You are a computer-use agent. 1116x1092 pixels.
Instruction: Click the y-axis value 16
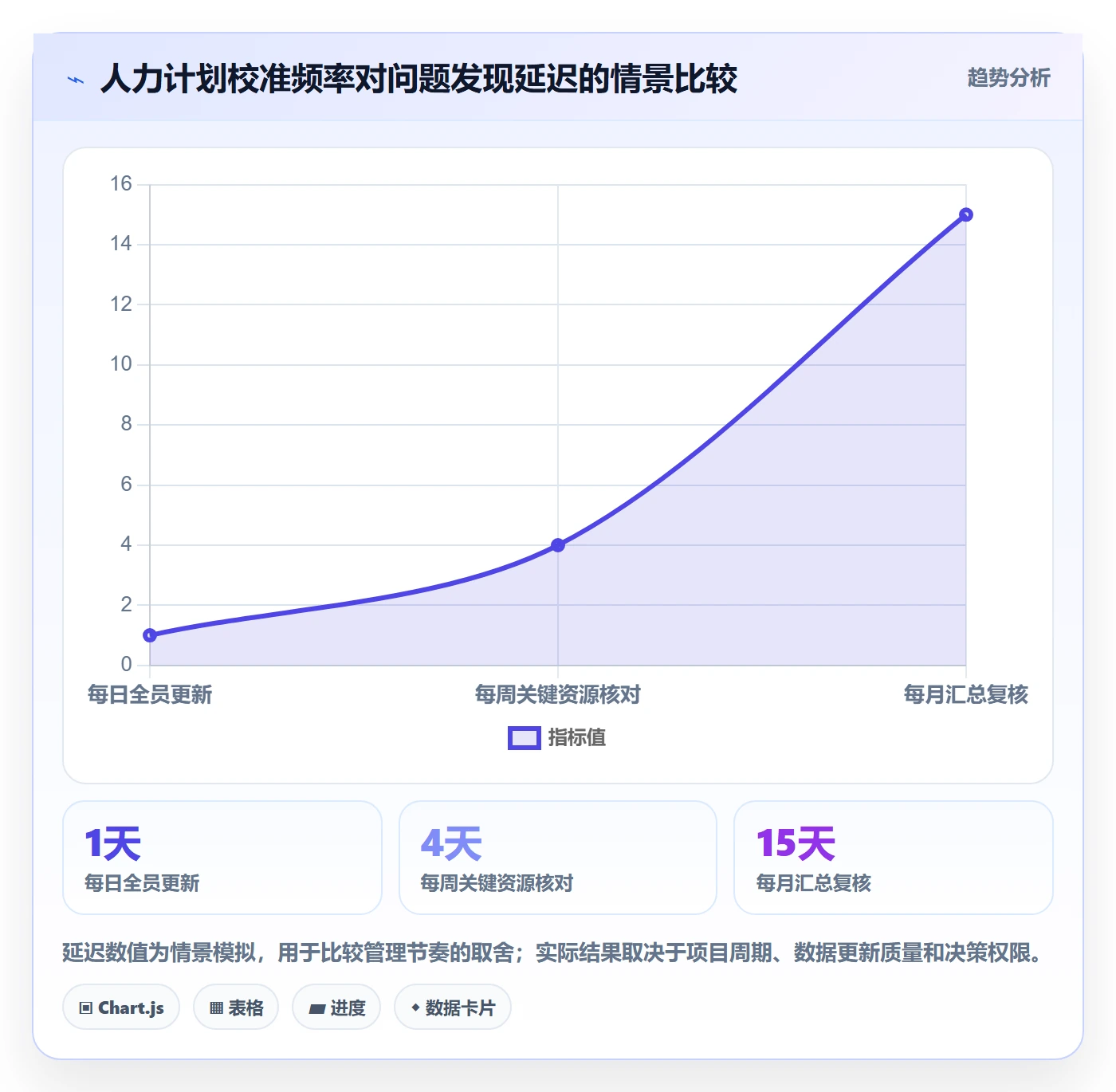click(x=121, y=184)
